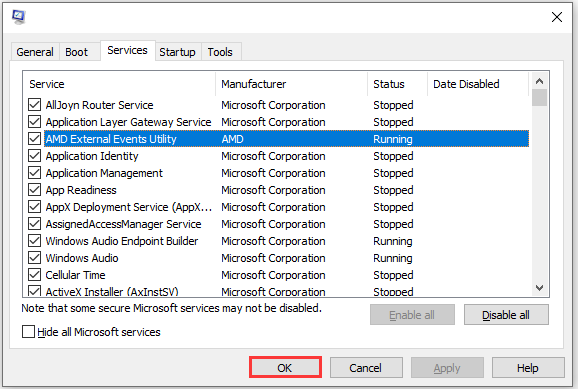The image size is (578, 389).
Task: Click the Enable all button
Action: point(412,315)
